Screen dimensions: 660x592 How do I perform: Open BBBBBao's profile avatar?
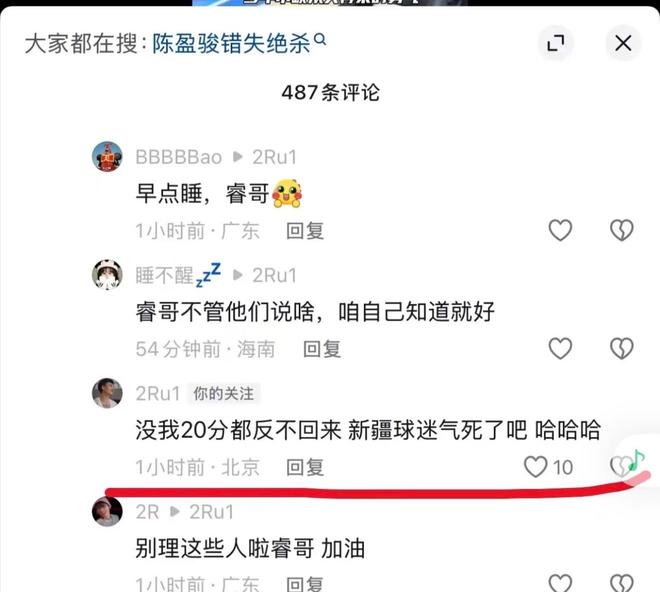coord(107,157)
